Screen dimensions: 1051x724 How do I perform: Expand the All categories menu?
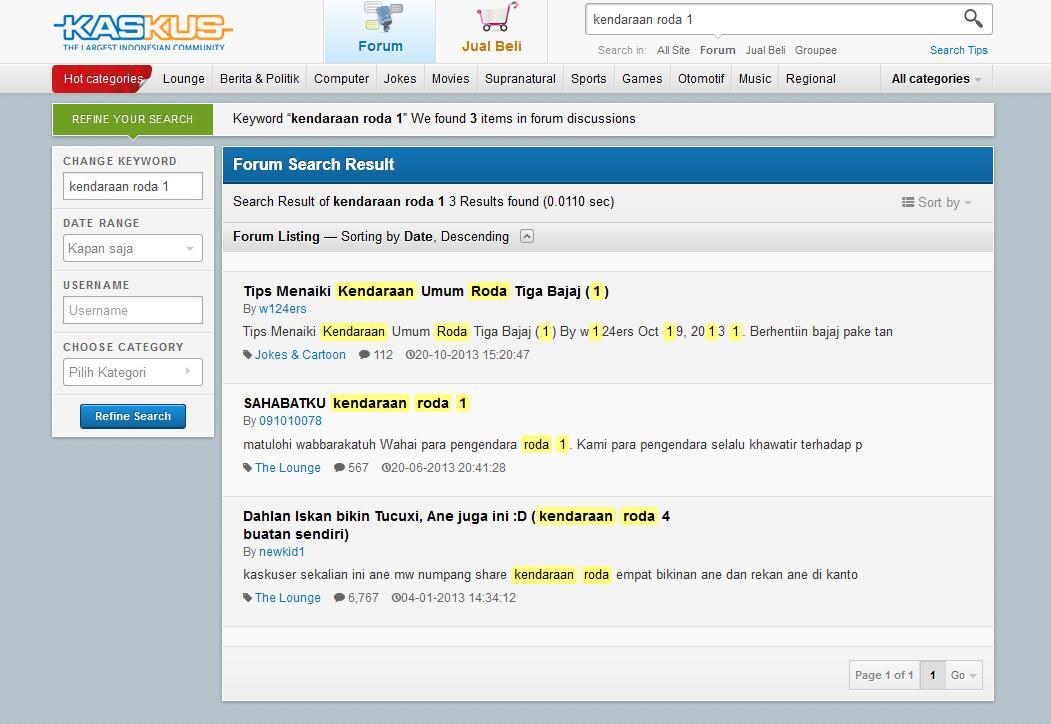pyautogui.click(x=936, y=79)
